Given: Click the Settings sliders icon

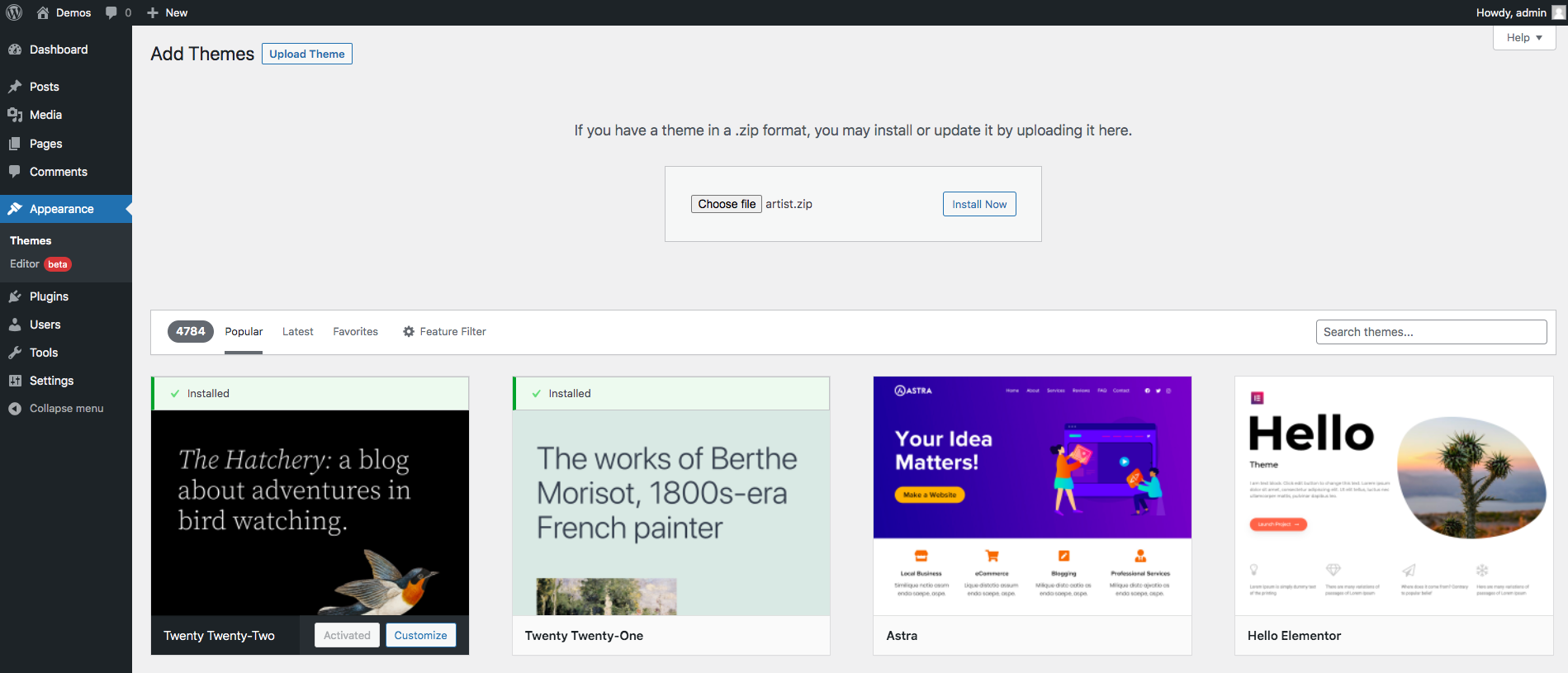Looking at the screenshot, I should click(x=15, y=381).
